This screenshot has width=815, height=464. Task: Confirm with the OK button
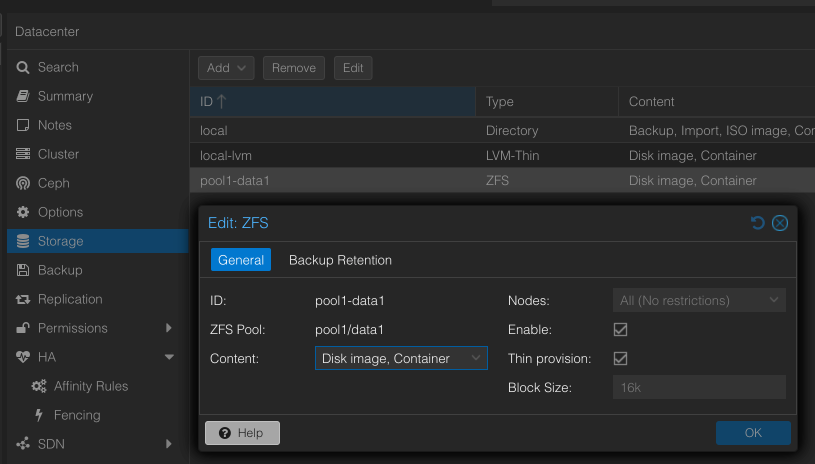[753, 433]
